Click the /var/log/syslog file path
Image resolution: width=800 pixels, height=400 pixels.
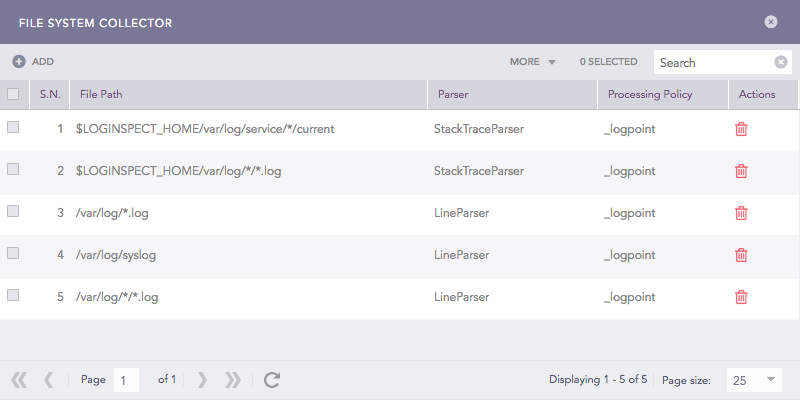tap(116, 255)
